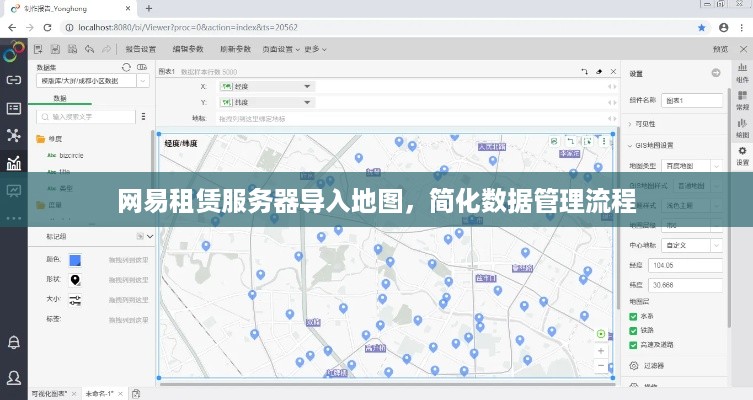The image size is (753, 400).
Task: Open the center address (自定义) dropdown
Action: [692, 245]
